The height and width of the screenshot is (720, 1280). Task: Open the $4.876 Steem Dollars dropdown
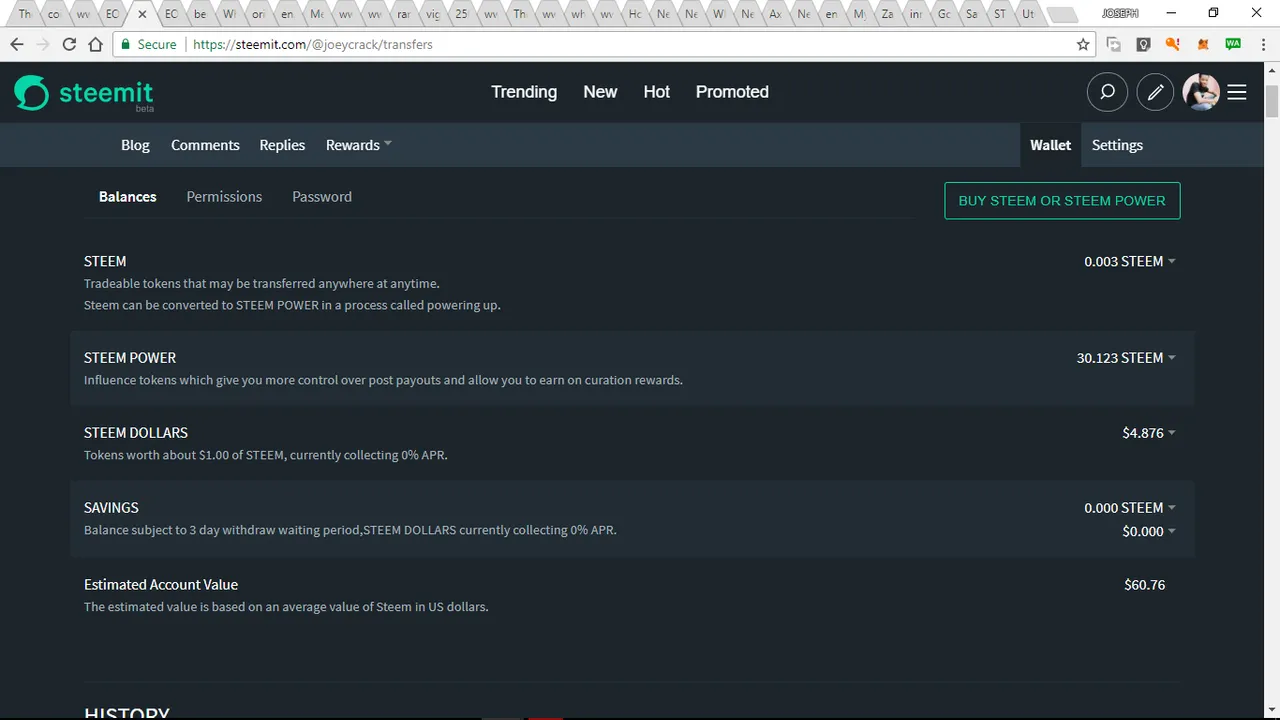(x=1149, y=433)
